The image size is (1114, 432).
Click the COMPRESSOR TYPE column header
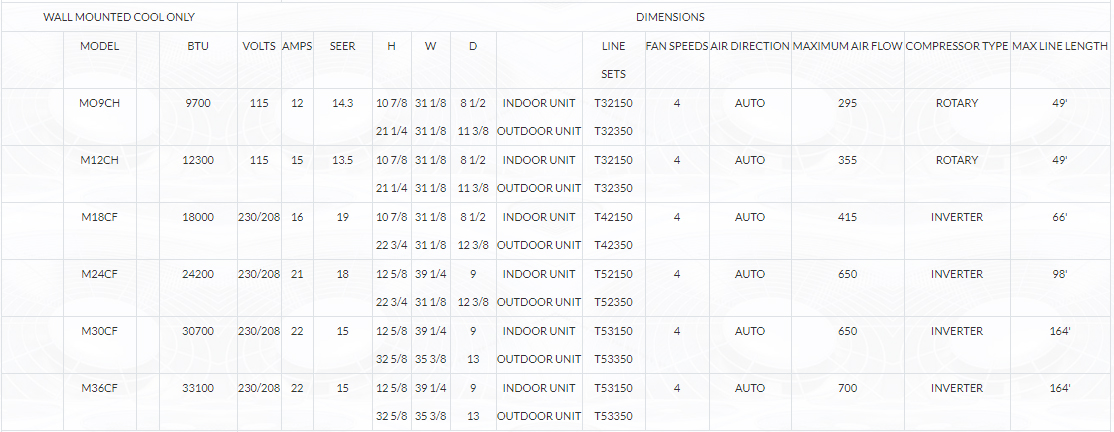957,46
